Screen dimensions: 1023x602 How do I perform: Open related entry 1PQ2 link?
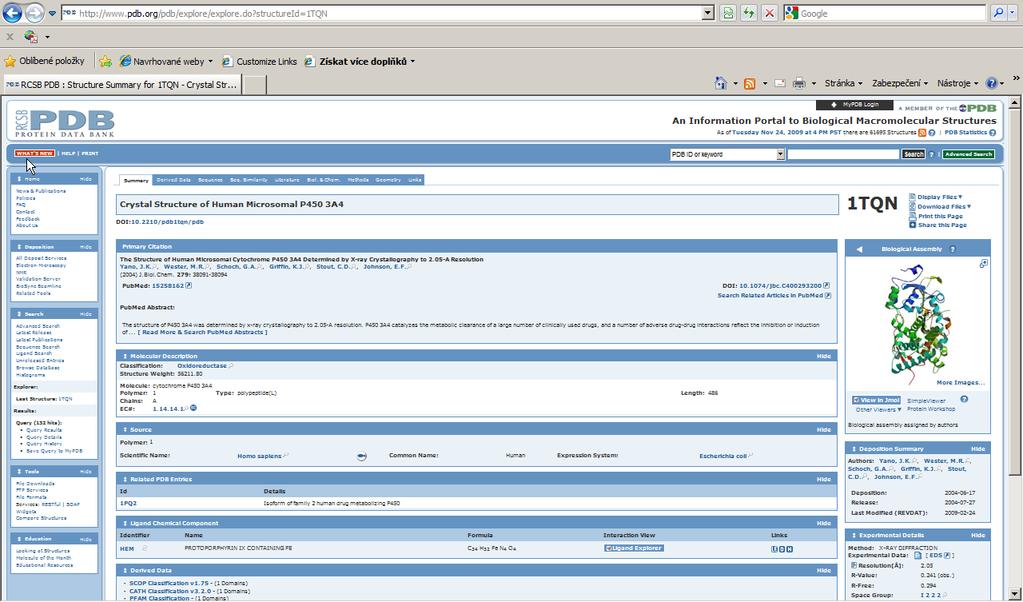click(129, 504)
